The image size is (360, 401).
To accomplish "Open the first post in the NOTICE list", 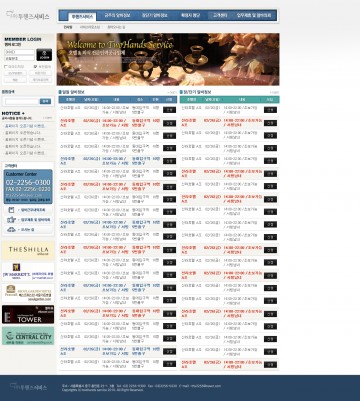I will tap(25, 126).
